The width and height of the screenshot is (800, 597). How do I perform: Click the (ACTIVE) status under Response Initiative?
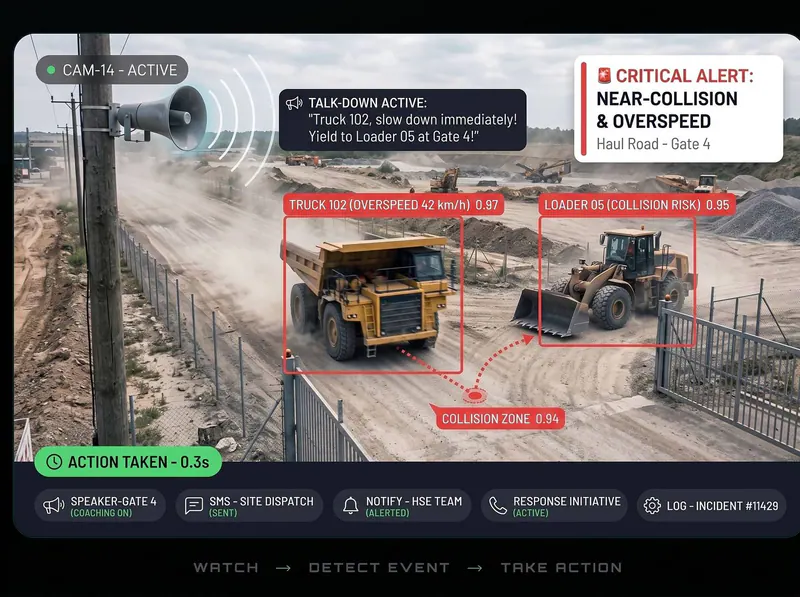tap(531, 513)
